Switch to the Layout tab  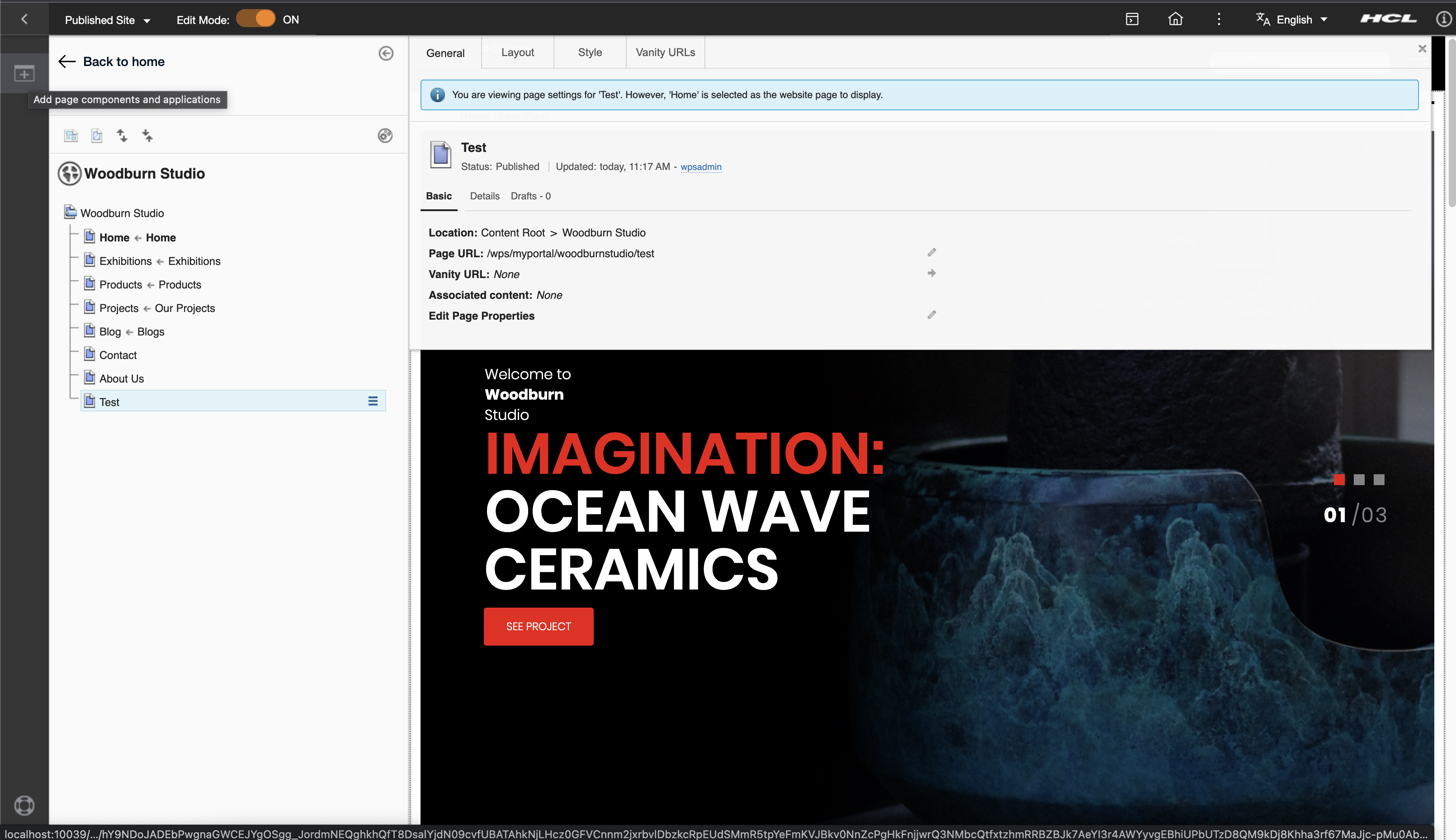517,52
